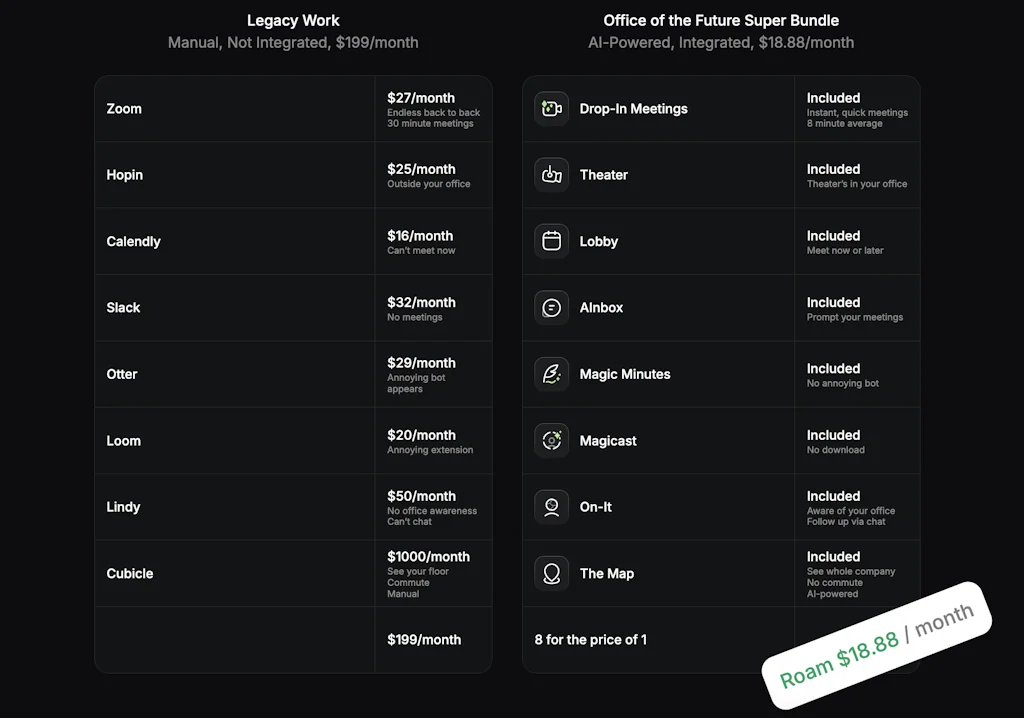
Task: Click 'AI-Powered, Integrated, $18.88/month' subtitle
Action: tap(721, 42)
